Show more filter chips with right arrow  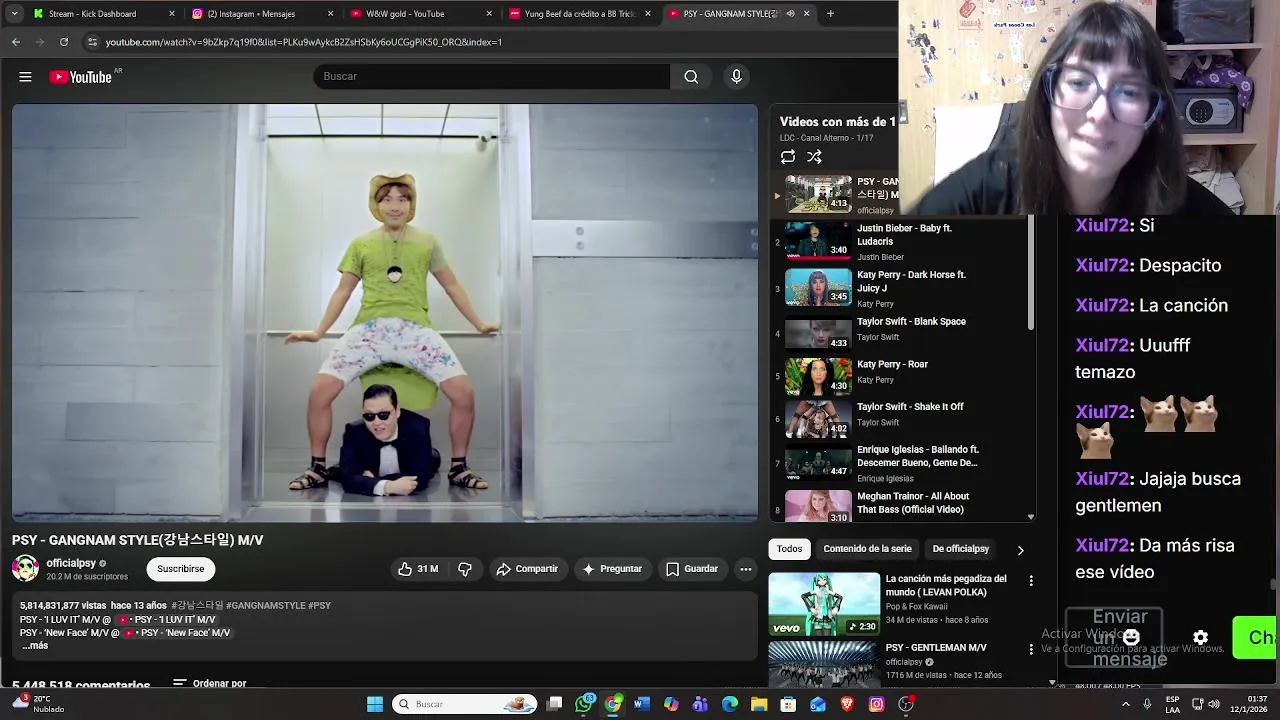(x=1020, y=549)
